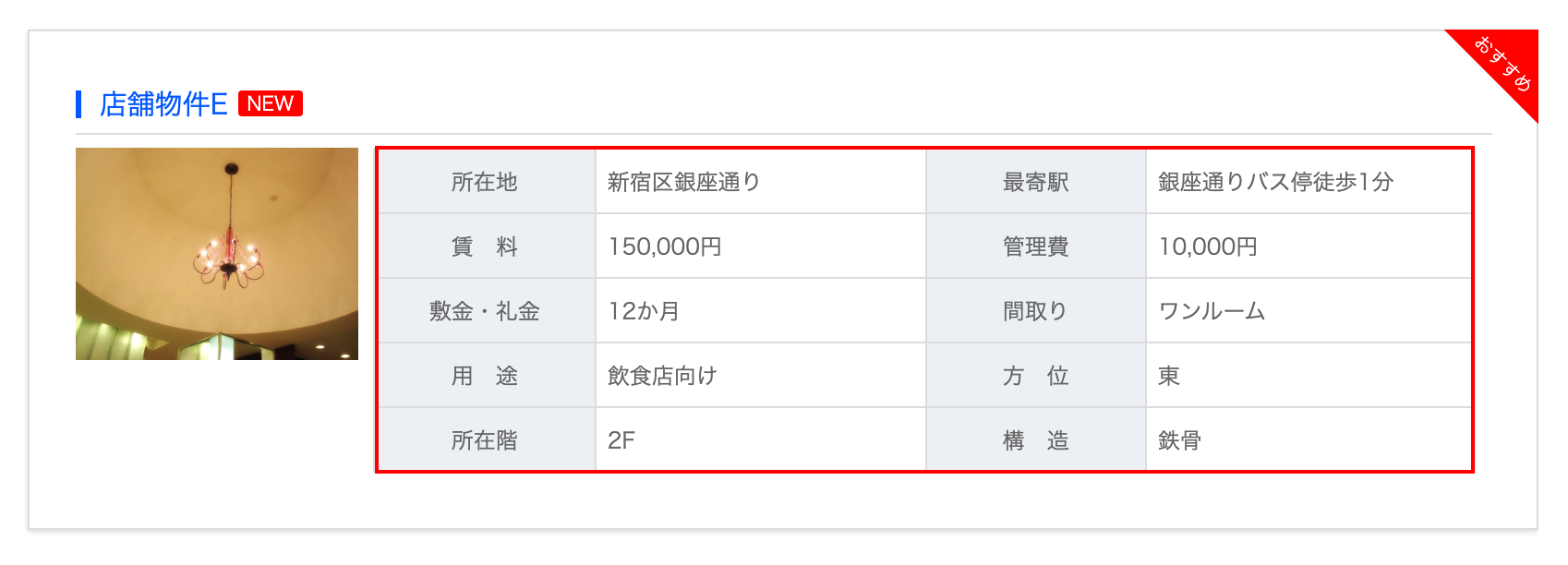Select the 10,000円 management fee value
The width and height of the screenshot is (1568, 565).
tap(1208, 246)
